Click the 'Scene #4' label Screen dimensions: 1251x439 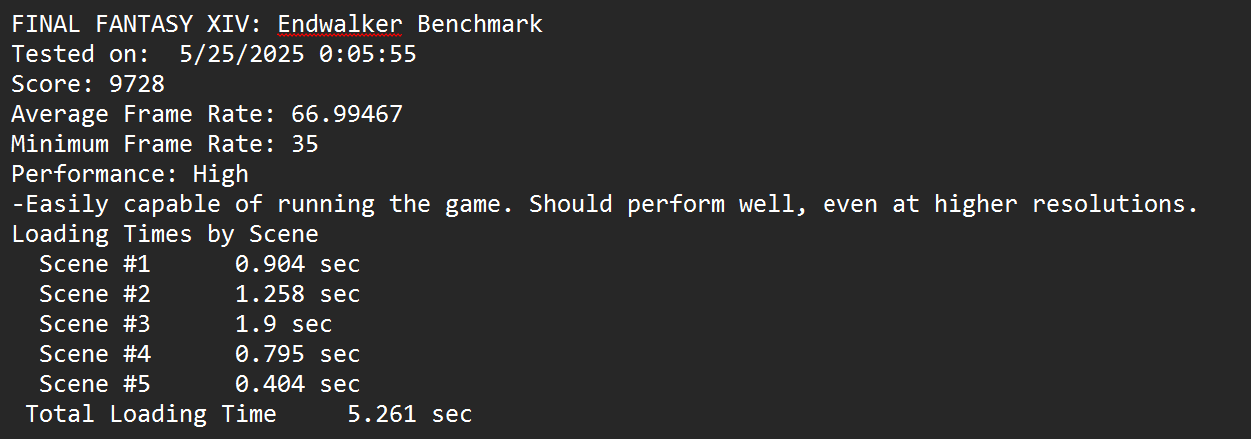95,354
